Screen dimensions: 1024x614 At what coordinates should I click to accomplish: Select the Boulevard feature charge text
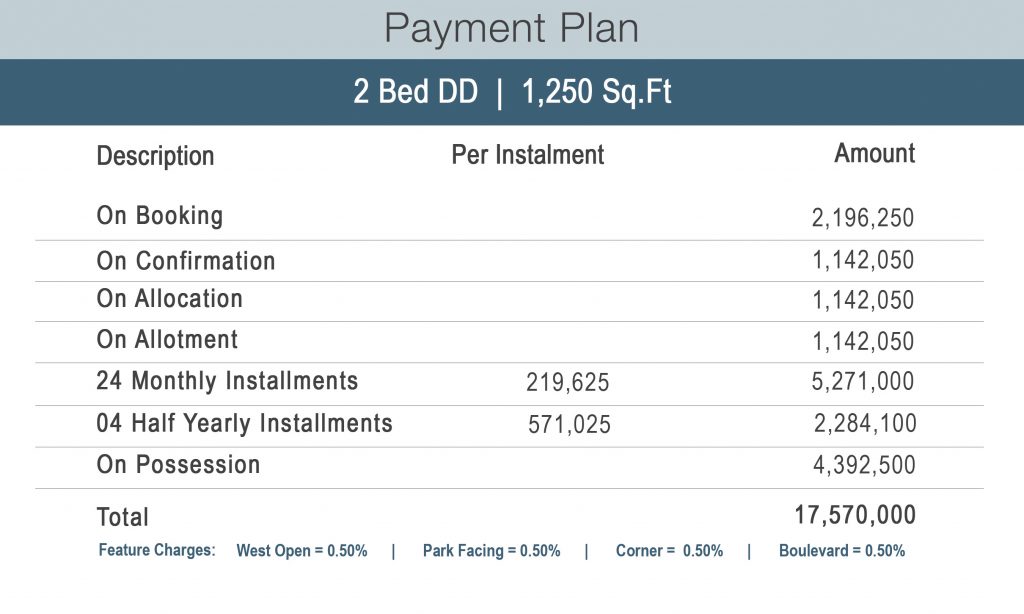[x=842, y=551]
